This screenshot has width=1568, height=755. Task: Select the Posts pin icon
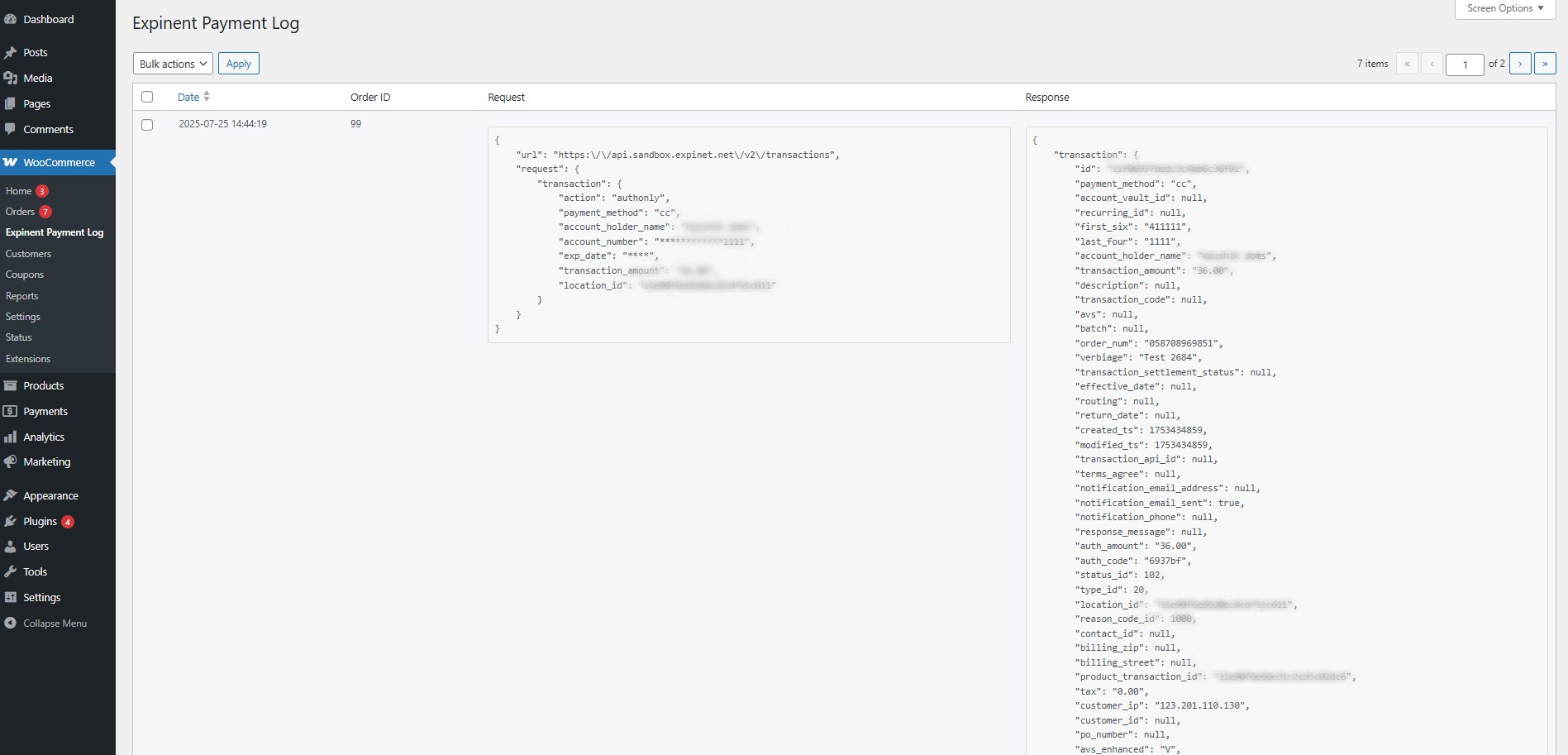12,52
